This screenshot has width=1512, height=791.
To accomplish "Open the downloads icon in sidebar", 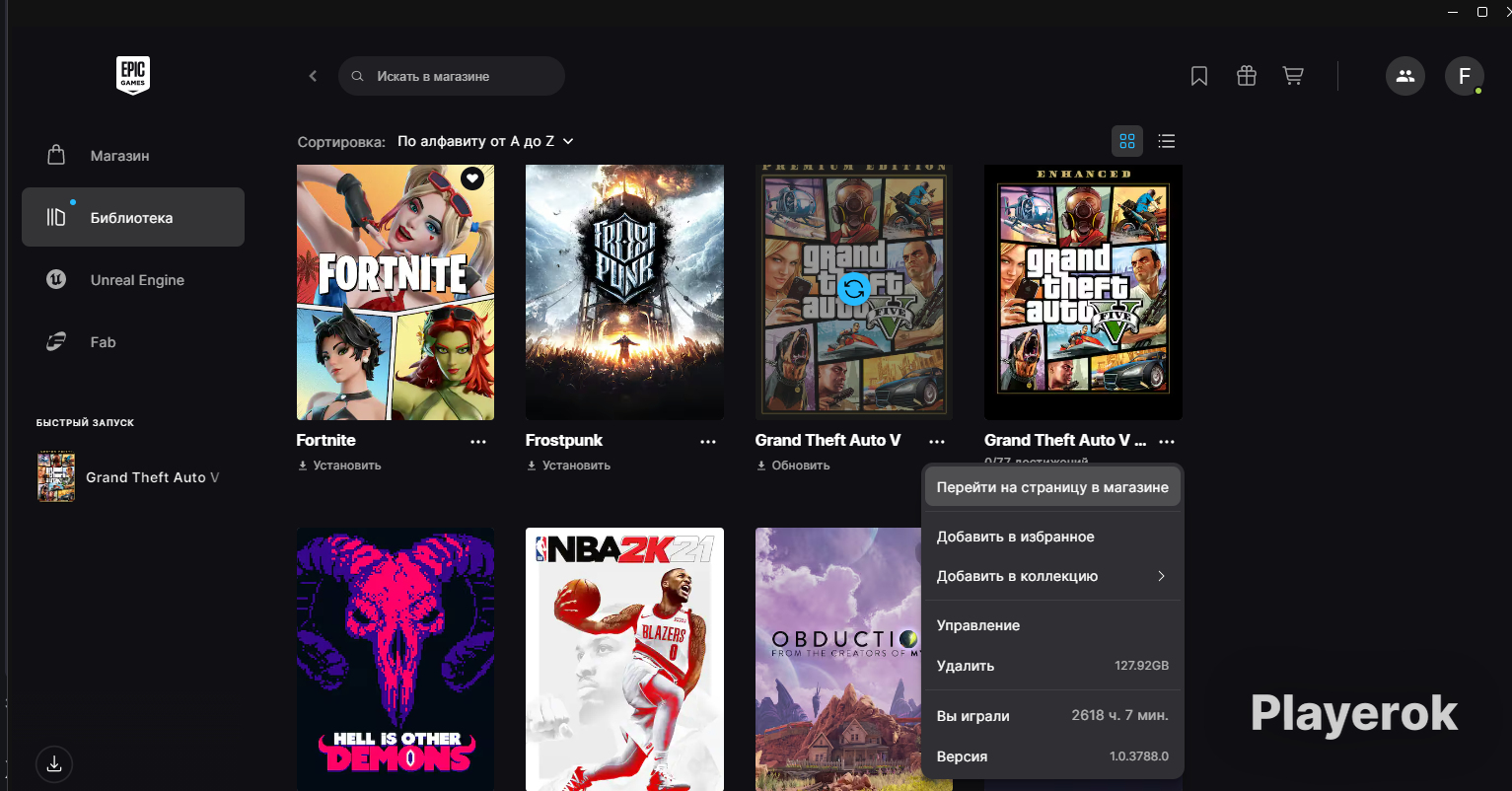I will point(54,764).
